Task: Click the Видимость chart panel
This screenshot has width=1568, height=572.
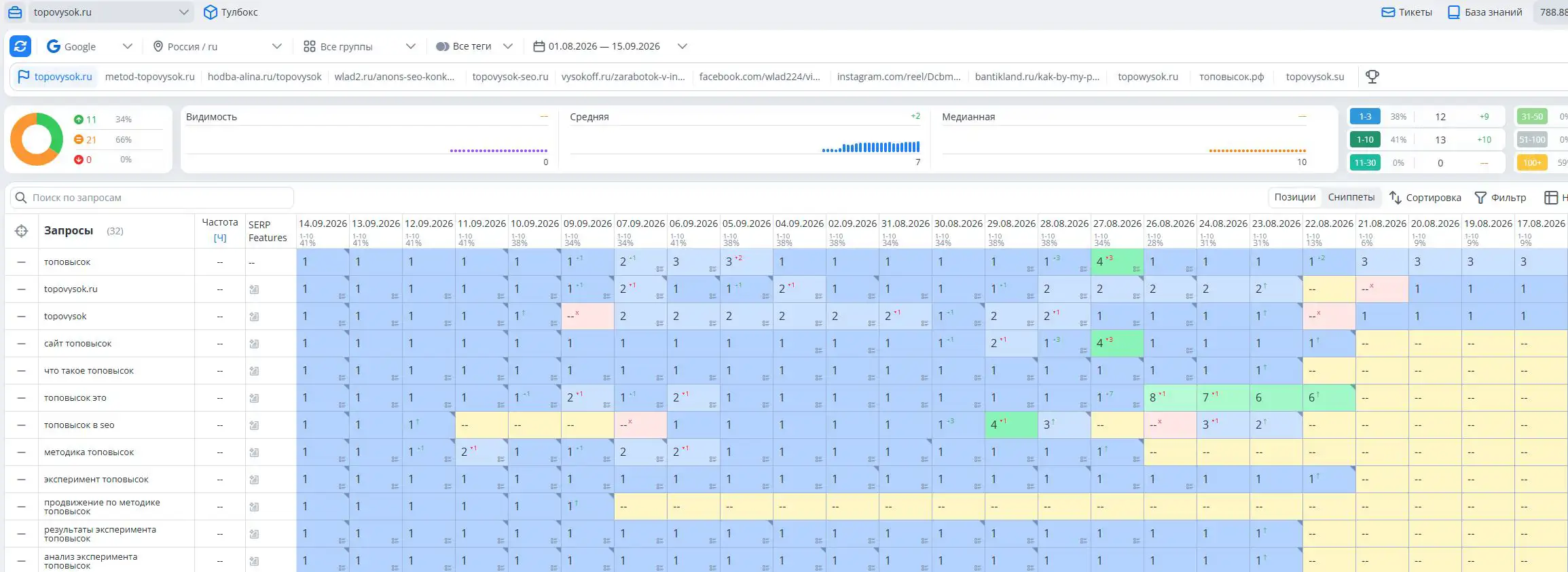Action: [x=367, y=139]
